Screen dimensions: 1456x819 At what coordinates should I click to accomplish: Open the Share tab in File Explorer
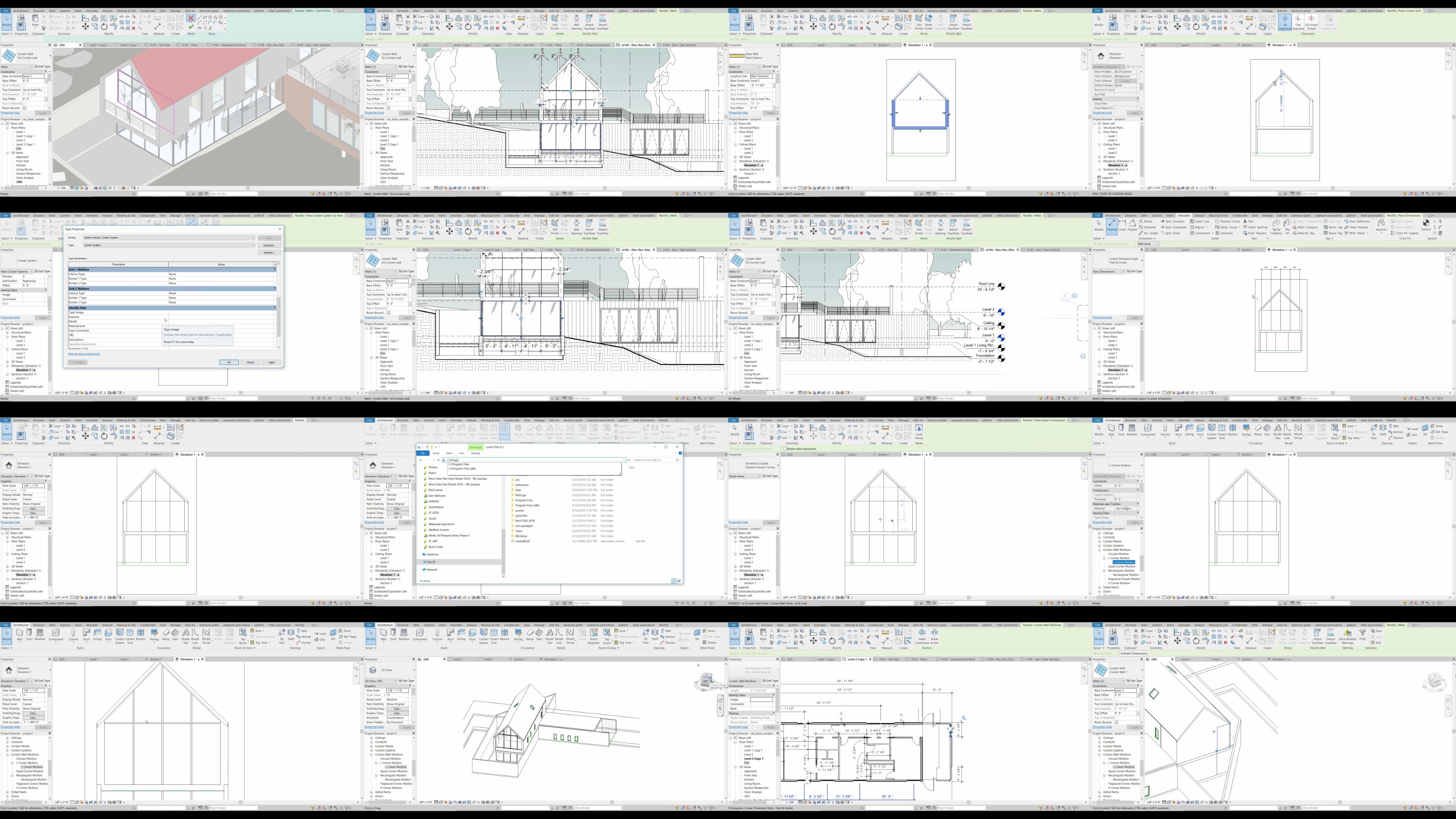coord(449,453)
